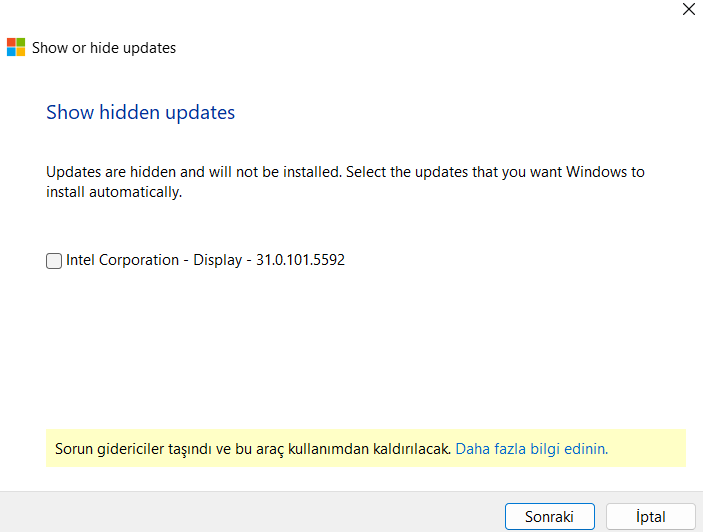
Task: Click the words "Intel Corporation" in the update entry
Action: [121, 260]
